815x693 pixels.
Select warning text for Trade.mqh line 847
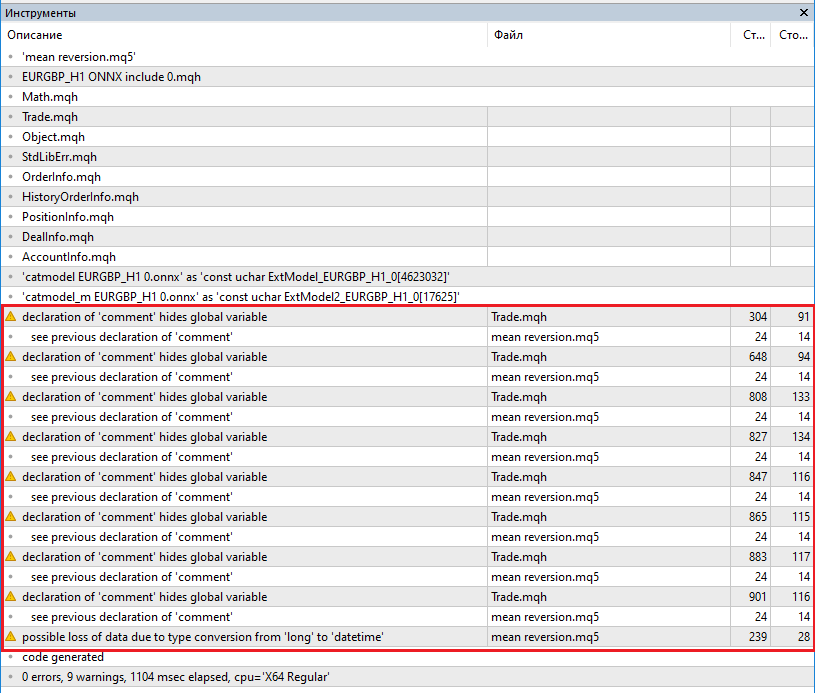click(x=144, y=477)
